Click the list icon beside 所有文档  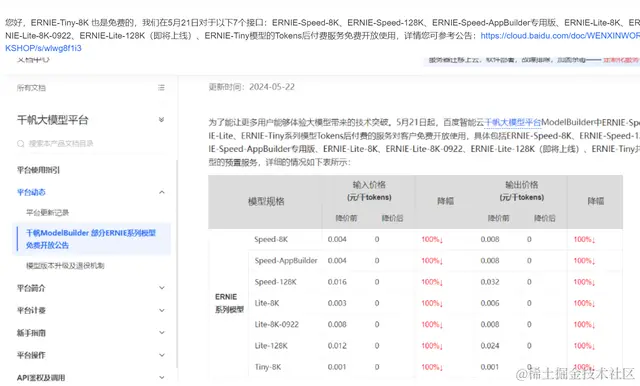point(161,88)
